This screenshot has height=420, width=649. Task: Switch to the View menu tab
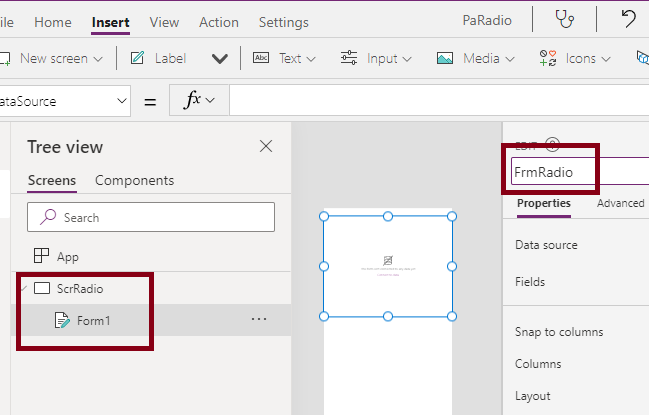pos(164,22)
